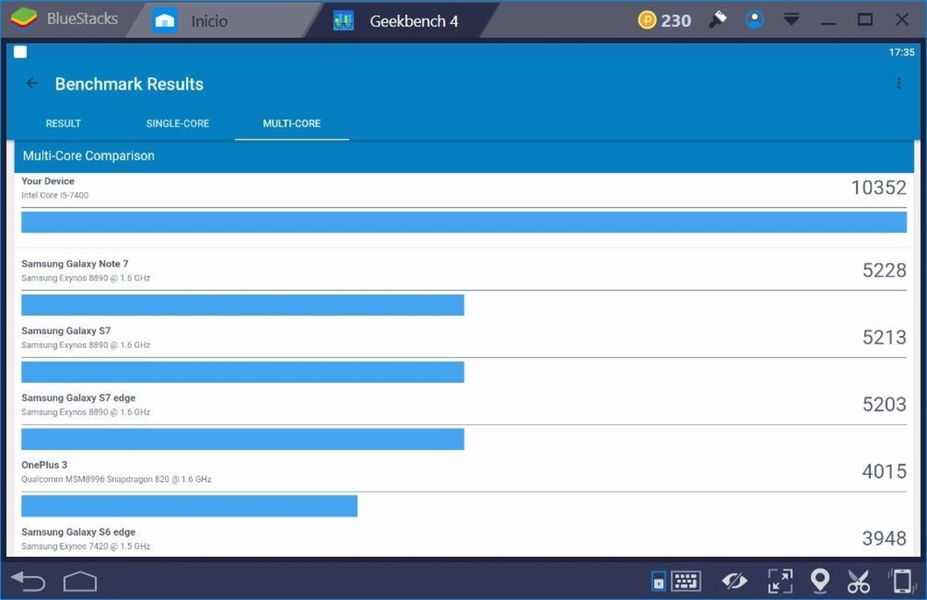Toggle the eye visibility icon
The width and height of the screenshot is (927, 600).
(x=734, y=581)
